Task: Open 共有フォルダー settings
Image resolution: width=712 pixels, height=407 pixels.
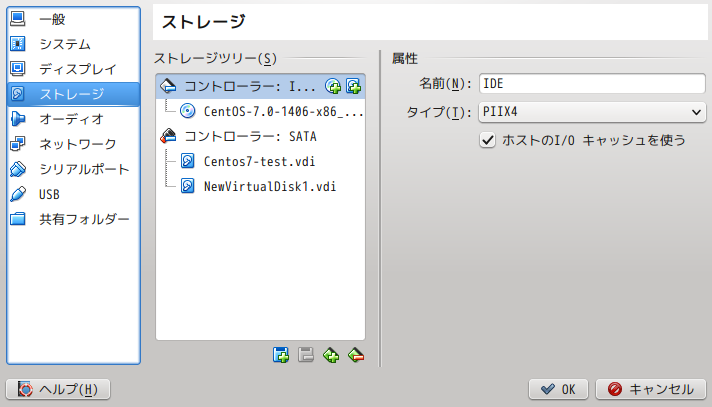Action: click(73, 219)
